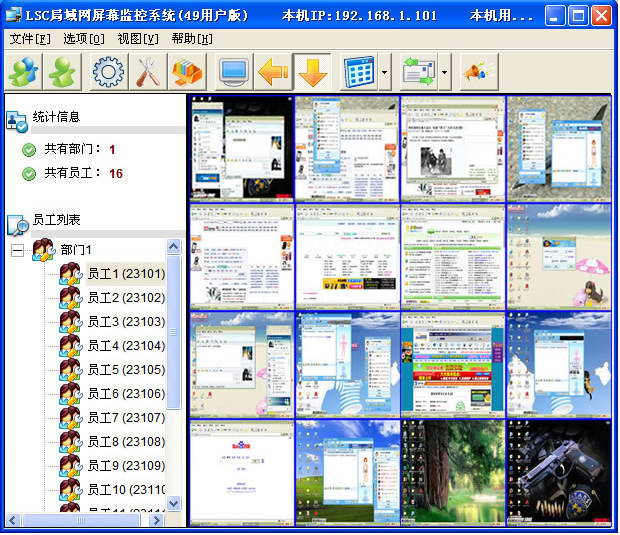Collapse the 部门1 tree node
The image size is (620, 535).
pos(17,250)
